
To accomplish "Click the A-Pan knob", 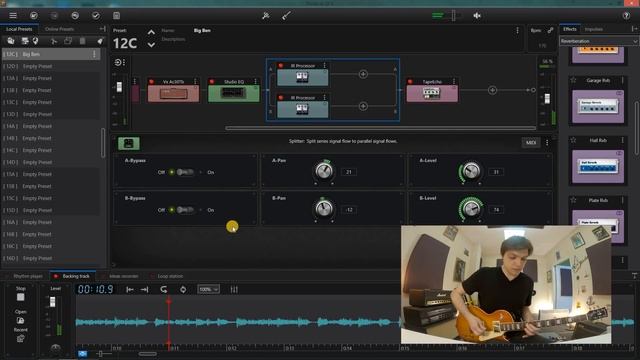I will [x=324, y=171].
